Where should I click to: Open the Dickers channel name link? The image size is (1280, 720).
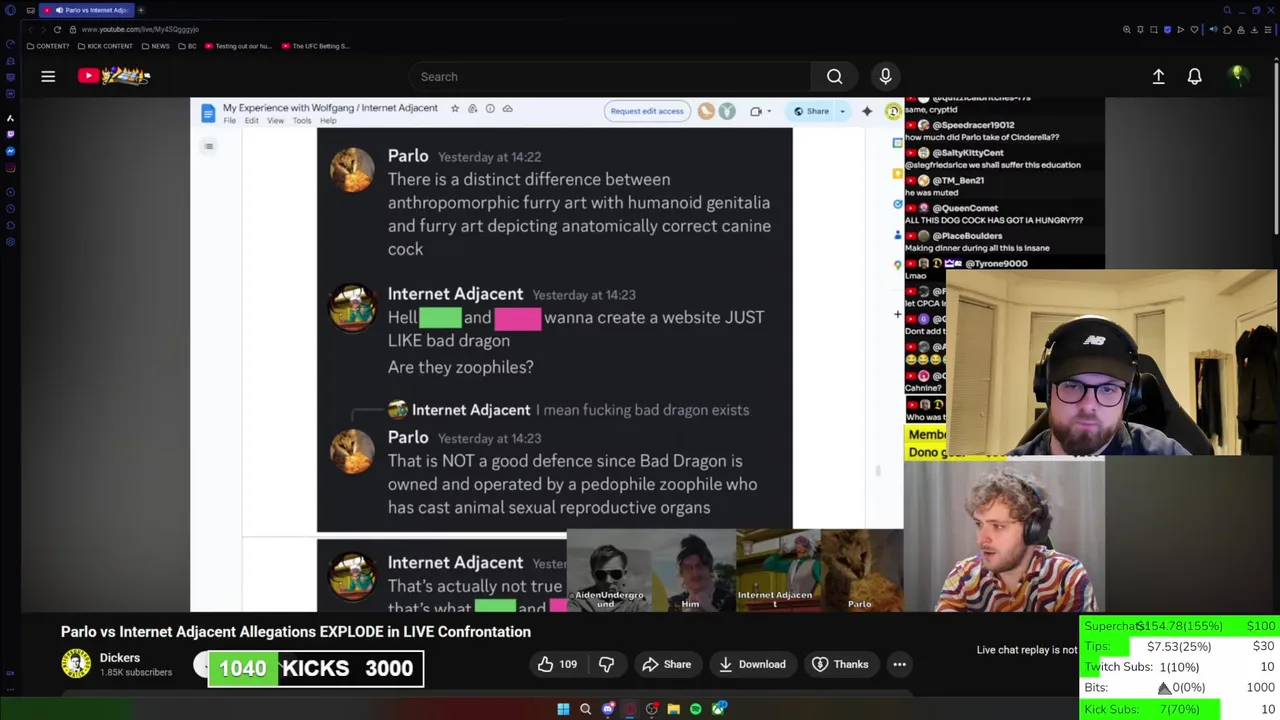click(x=119, y=658)
